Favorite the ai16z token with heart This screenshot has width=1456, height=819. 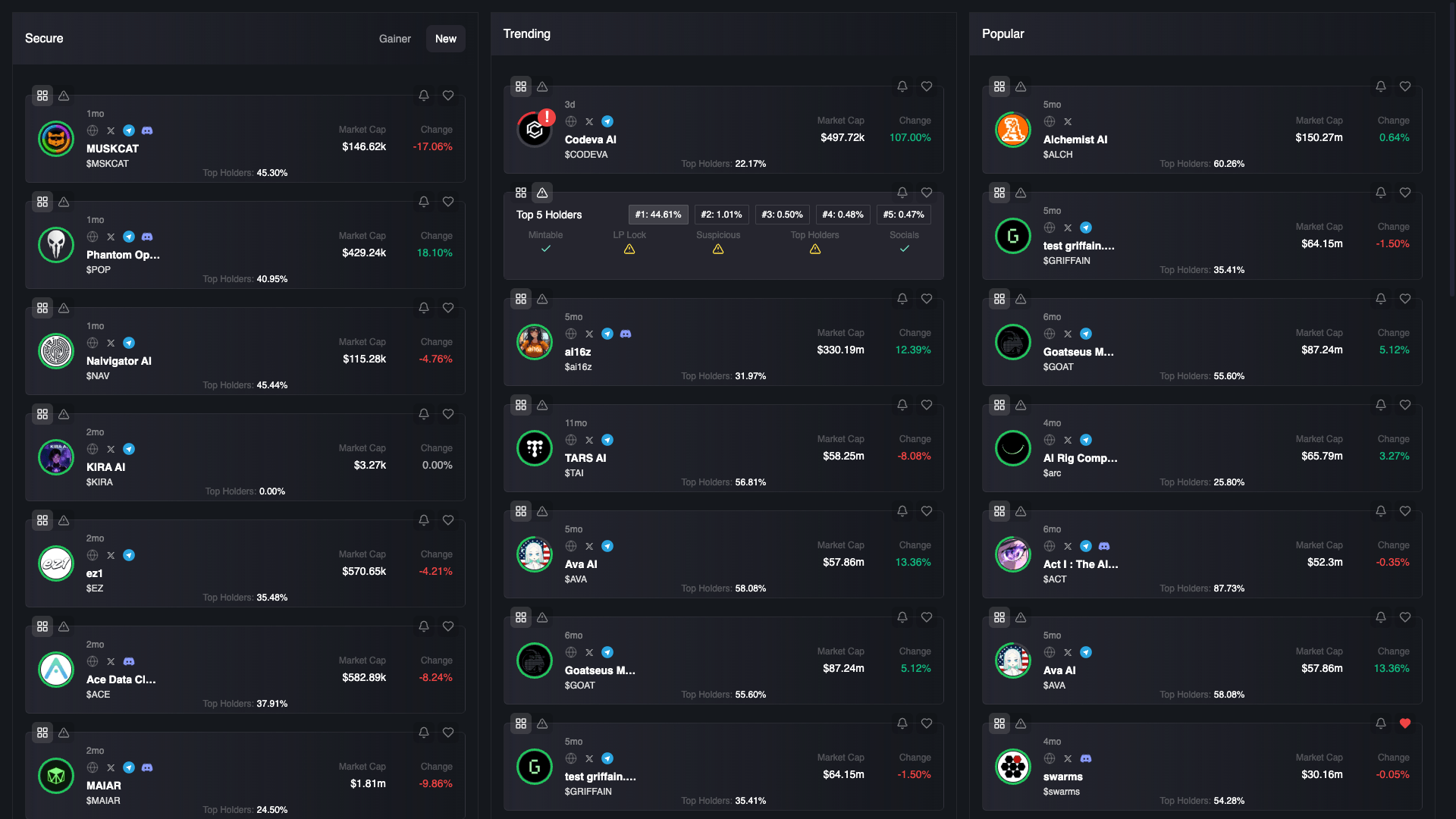pyautogui.click(x=927, y=299)
